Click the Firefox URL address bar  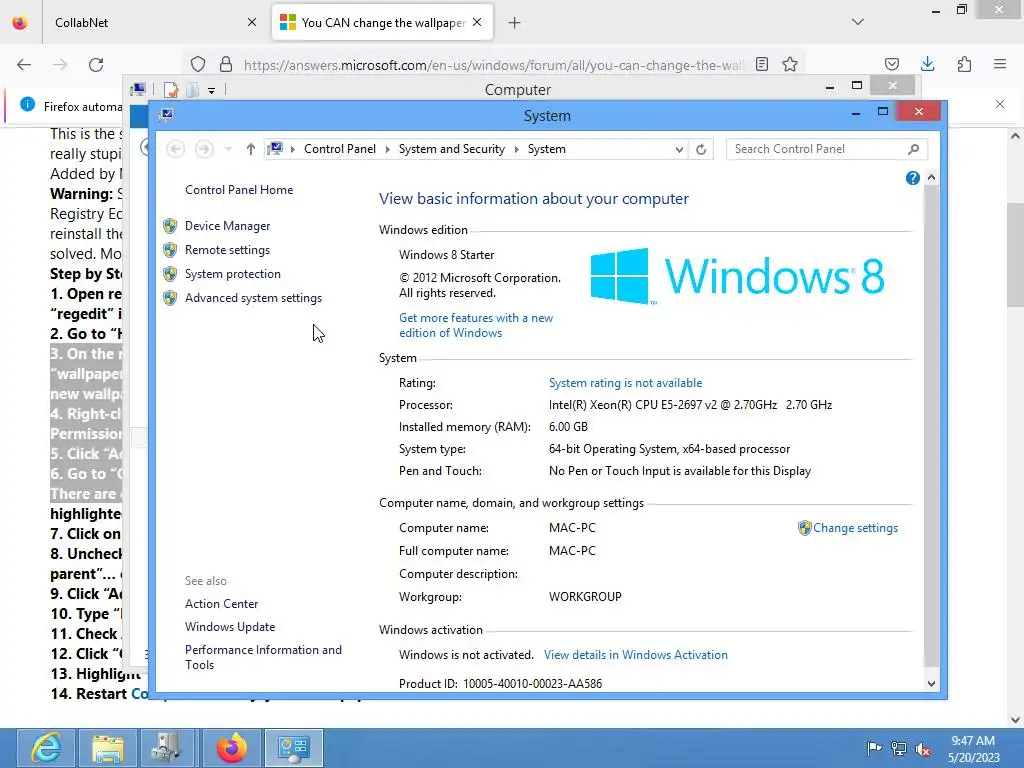(x=493, y=65)
